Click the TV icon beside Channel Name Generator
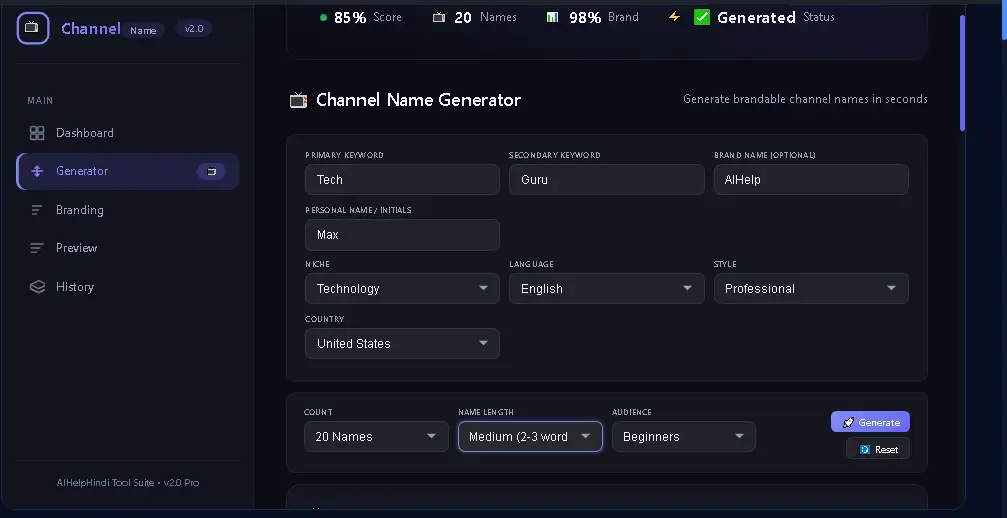The image size is (1007, 518). pos(299,100)
